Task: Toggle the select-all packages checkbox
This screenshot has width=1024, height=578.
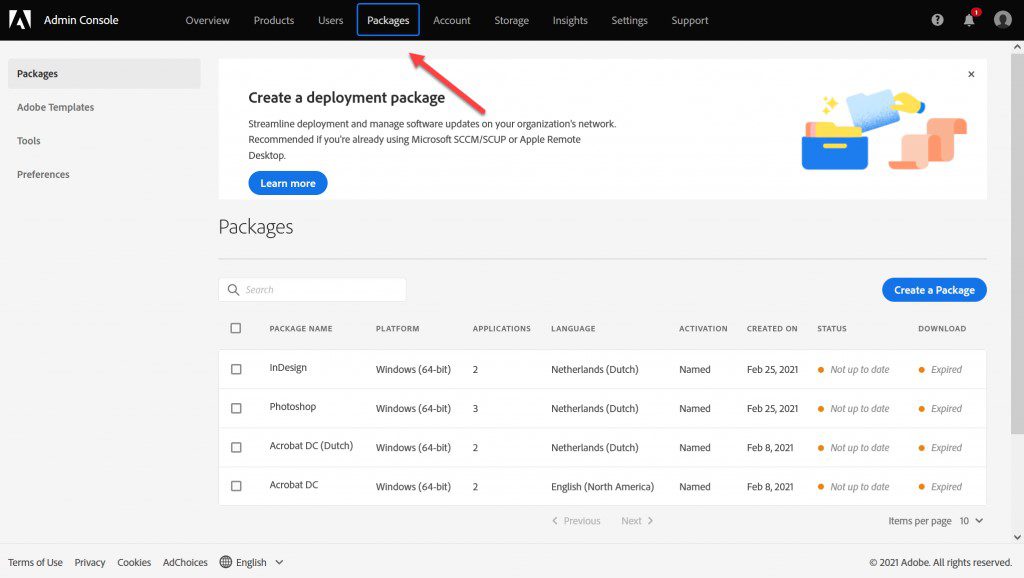Action: click(236, 328)
